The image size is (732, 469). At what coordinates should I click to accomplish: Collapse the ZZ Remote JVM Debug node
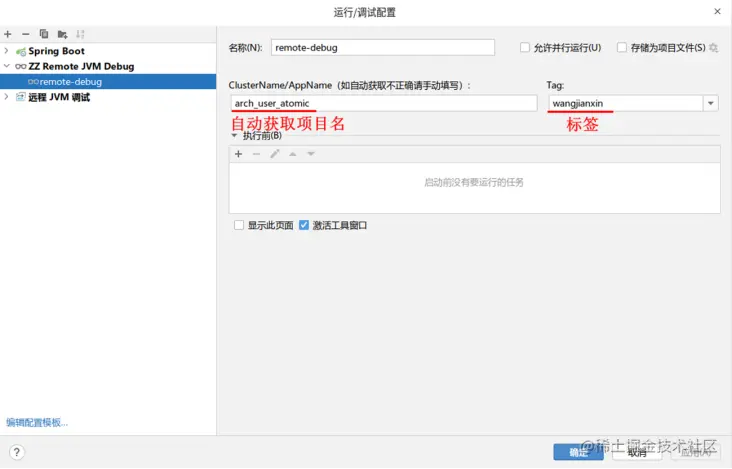(x=6, y=66)
